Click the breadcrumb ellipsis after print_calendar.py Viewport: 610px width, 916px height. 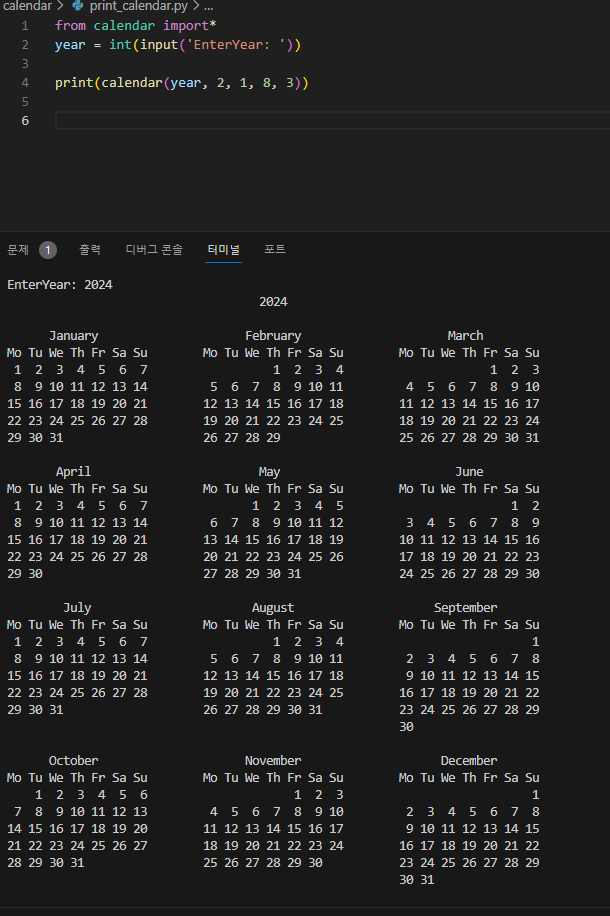coord(209,6)
